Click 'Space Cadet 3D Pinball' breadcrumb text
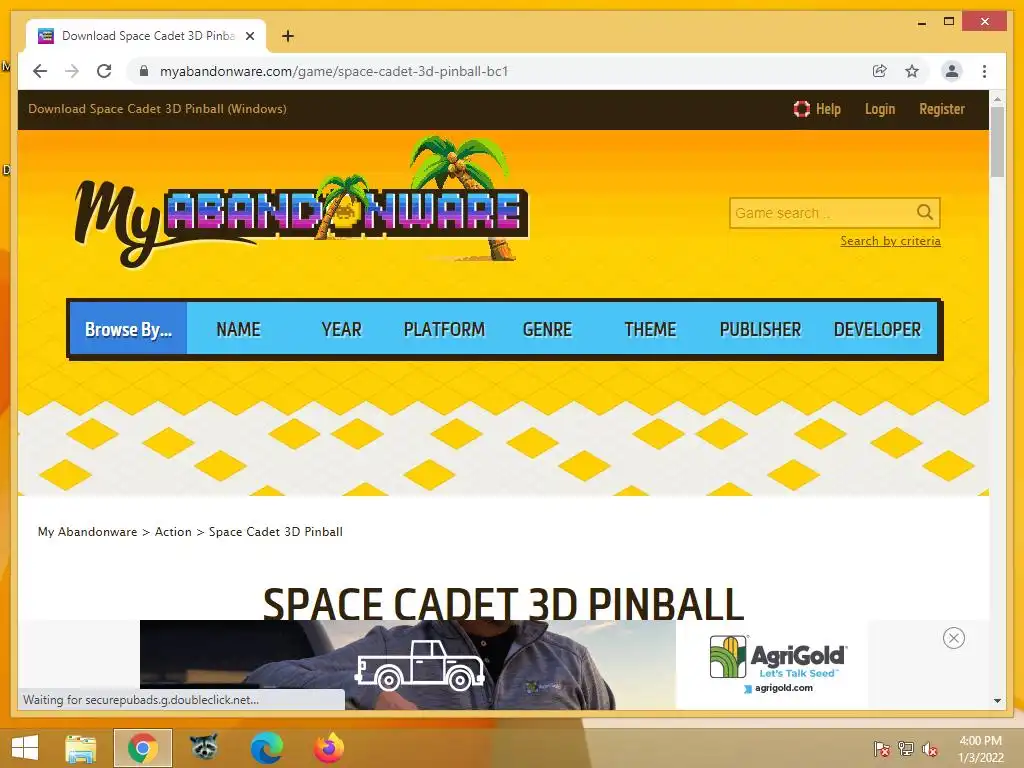The height and width of the screenshot is (768, 1024). 276,532
